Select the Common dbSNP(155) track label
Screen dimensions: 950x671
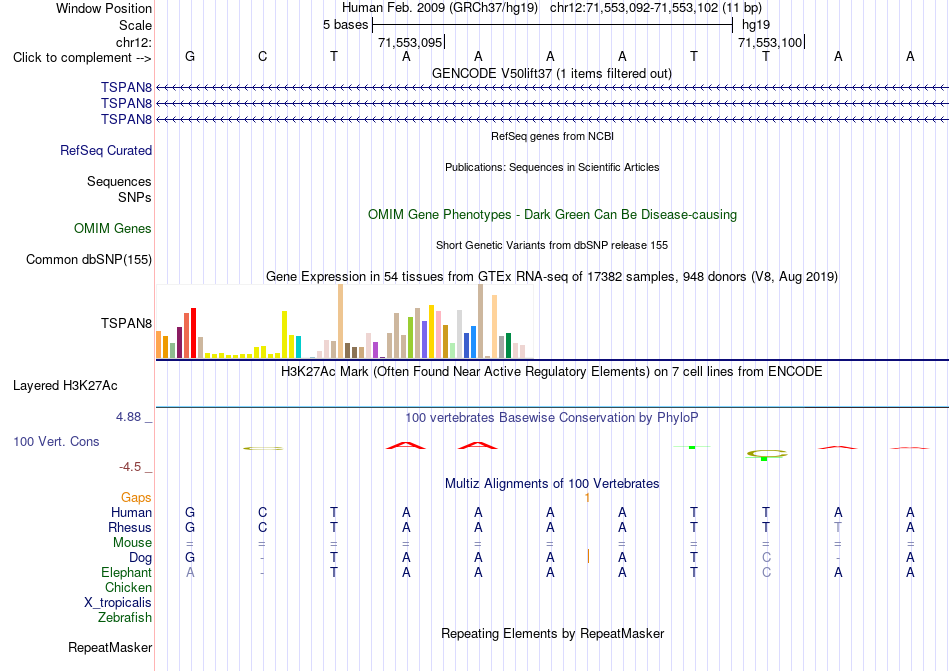tap(88, 259)
